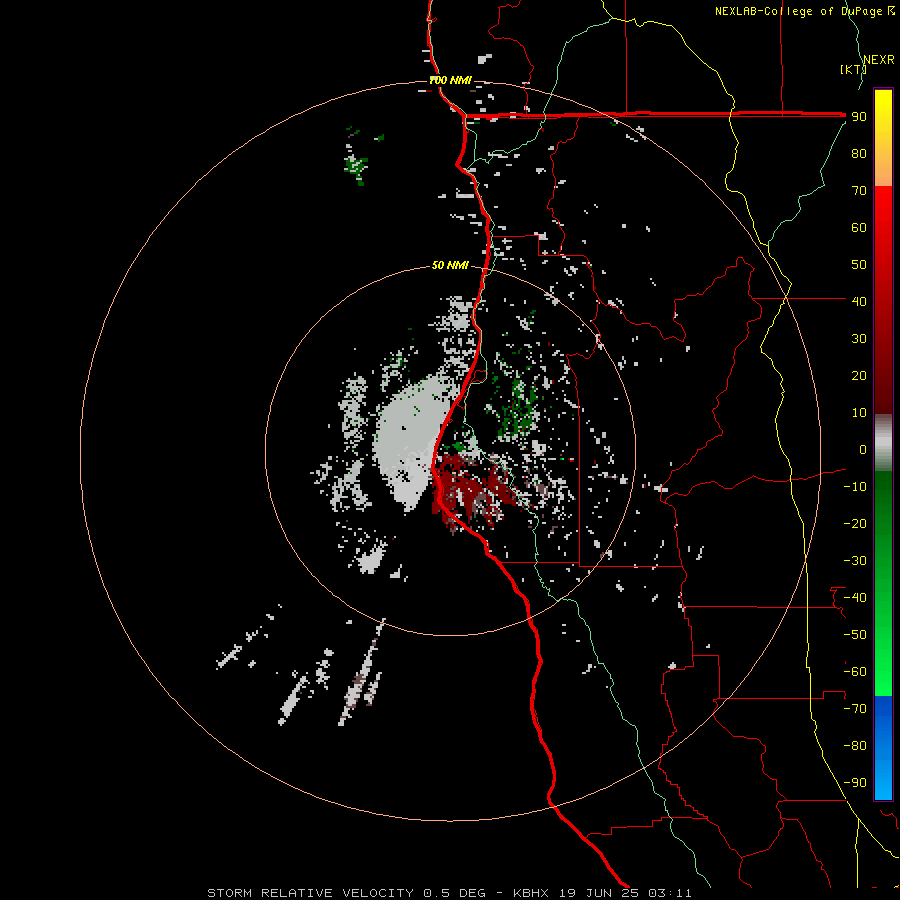Click the NEXLAB-College of DuPage credit text
900x900 pixels.
pyautogui.click(x=804, y=11)
